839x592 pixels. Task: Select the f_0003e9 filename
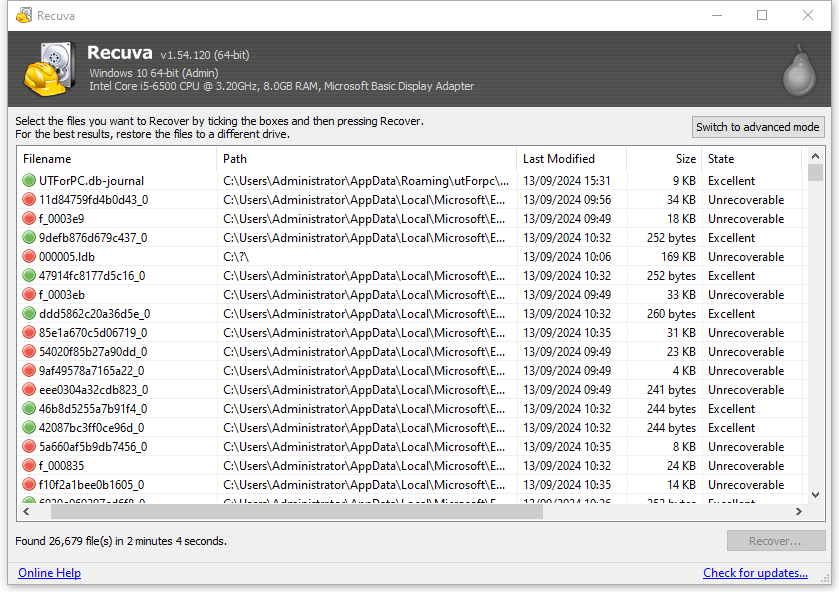[x=61, y=219]
